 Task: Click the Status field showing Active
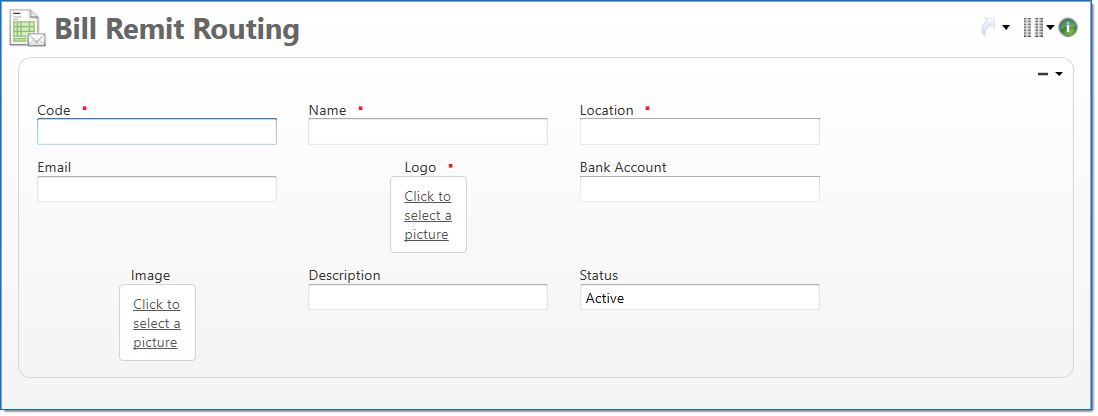coord(699,297)
